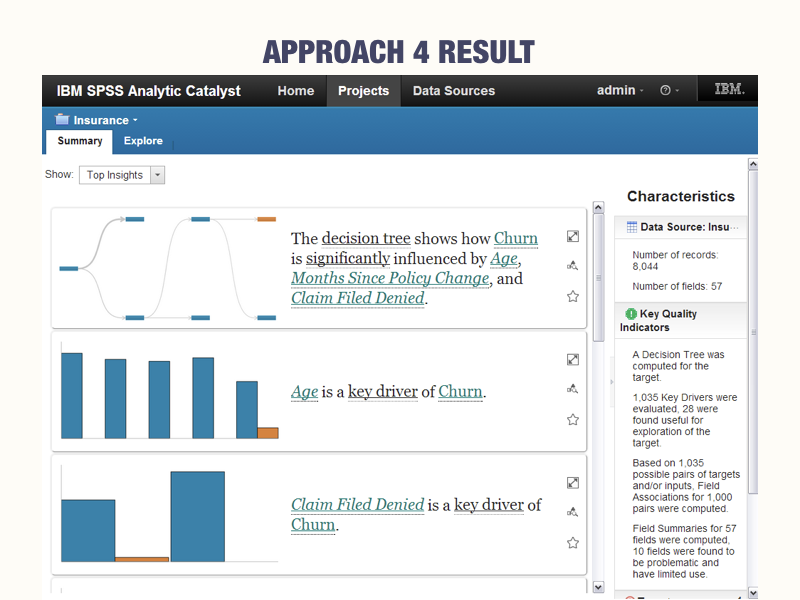800x600 pixels.
Task: Open the admin user menu
Action: (x=620, y=91)
